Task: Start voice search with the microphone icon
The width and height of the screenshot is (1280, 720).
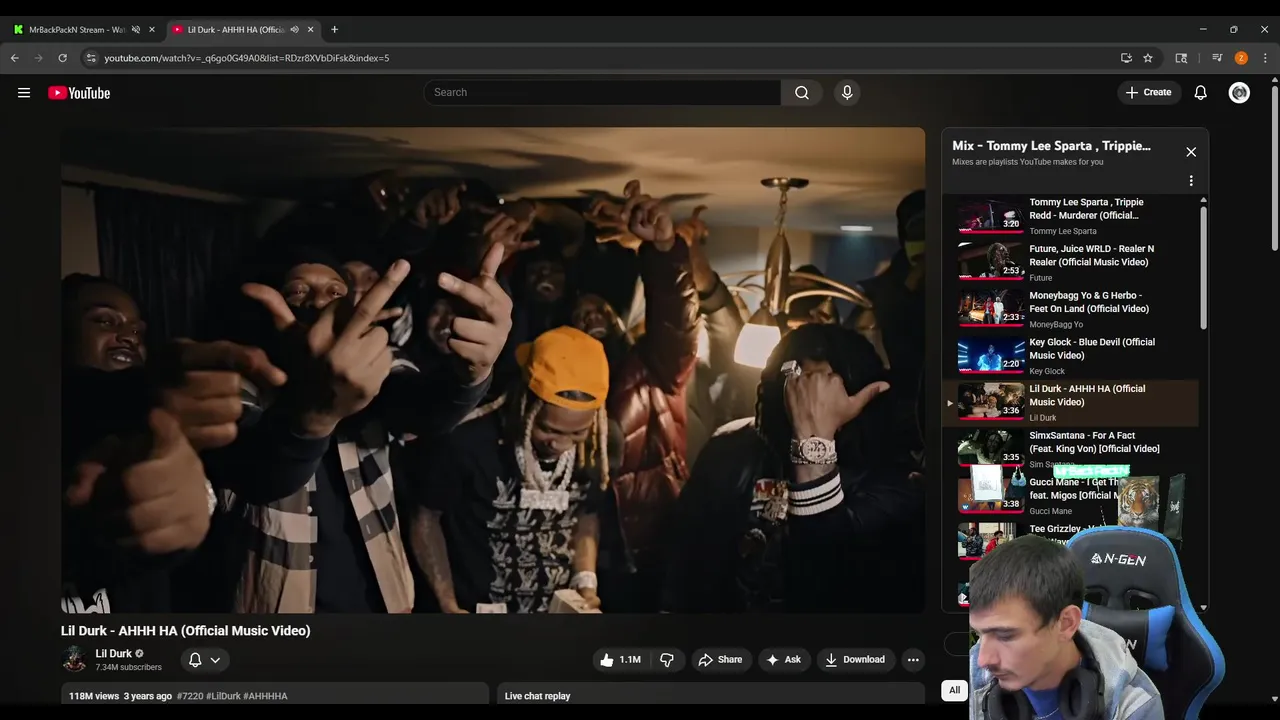Action: pos(847,92)
